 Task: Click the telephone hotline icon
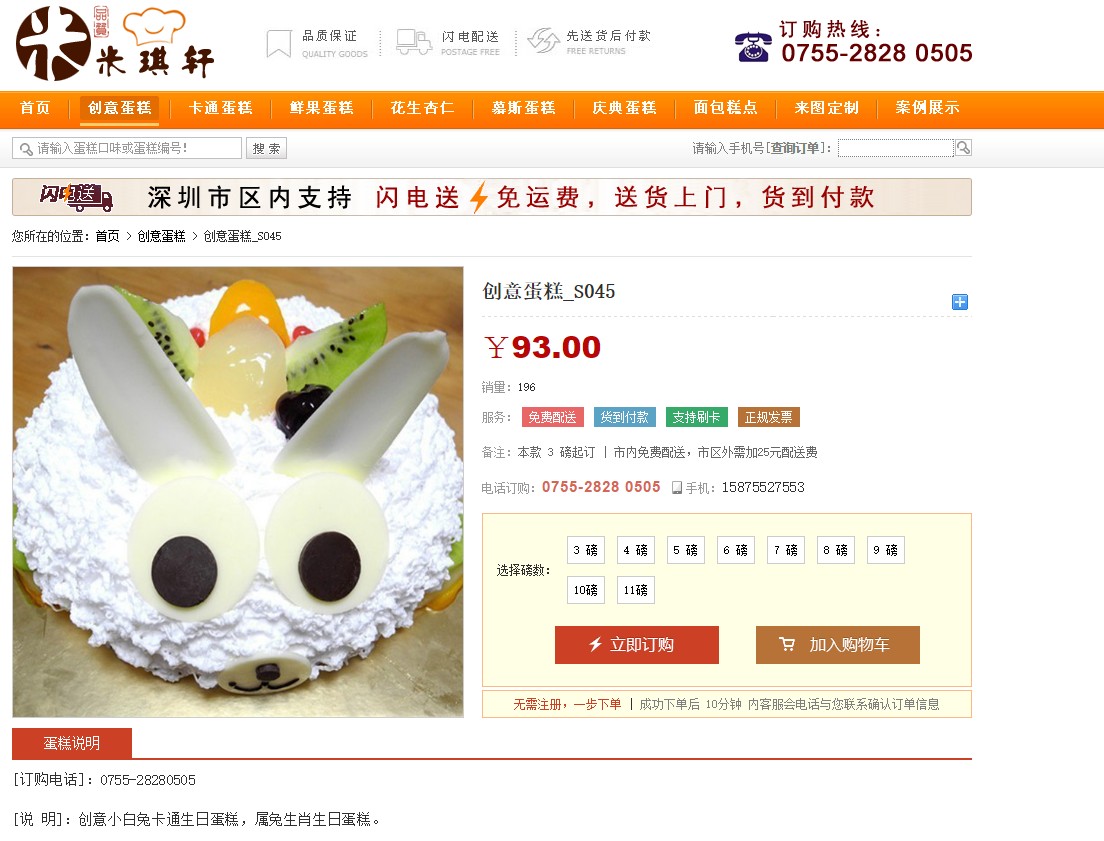(753, 47)
